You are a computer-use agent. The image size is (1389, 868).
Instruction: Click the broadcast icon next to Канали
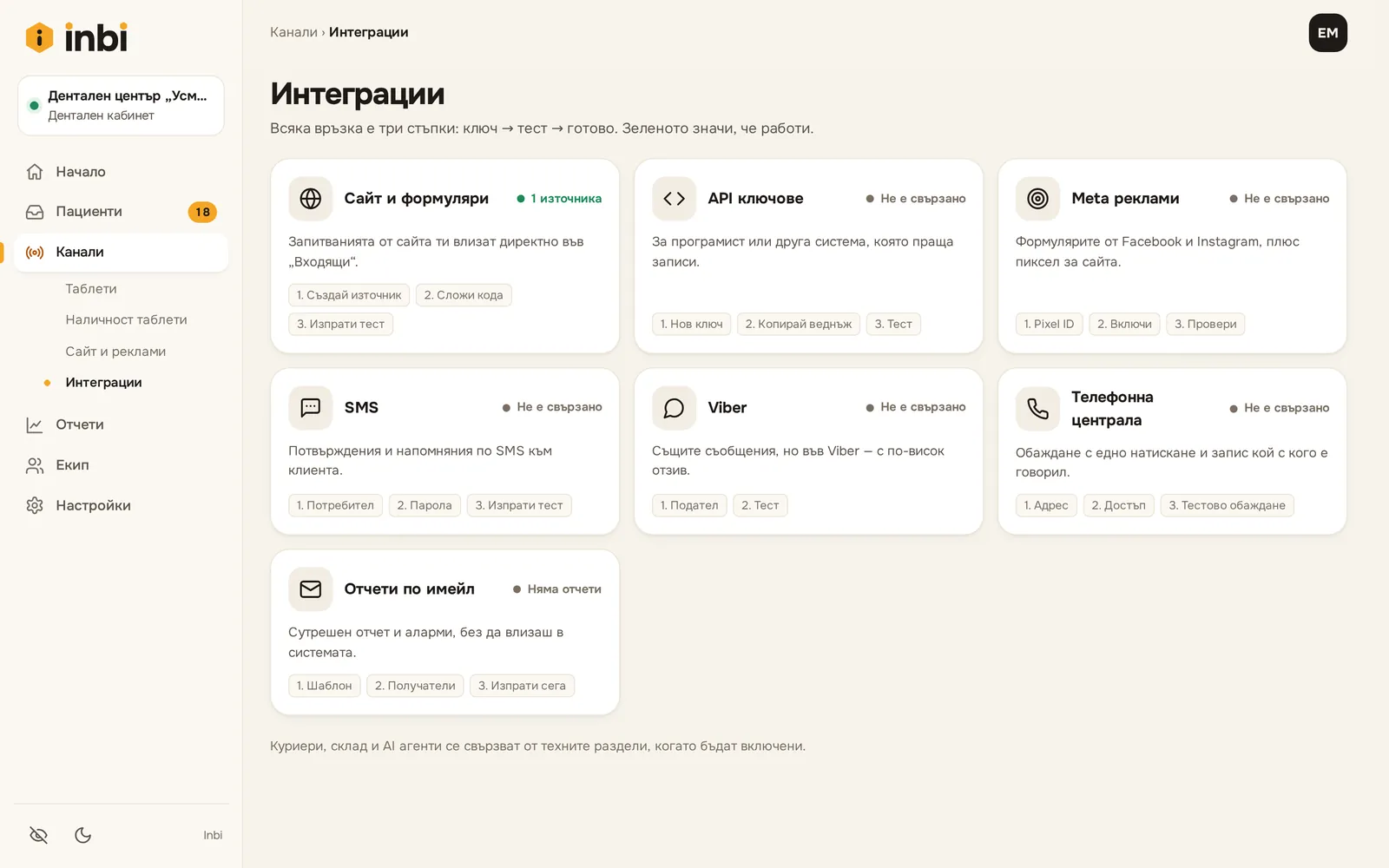35,253
